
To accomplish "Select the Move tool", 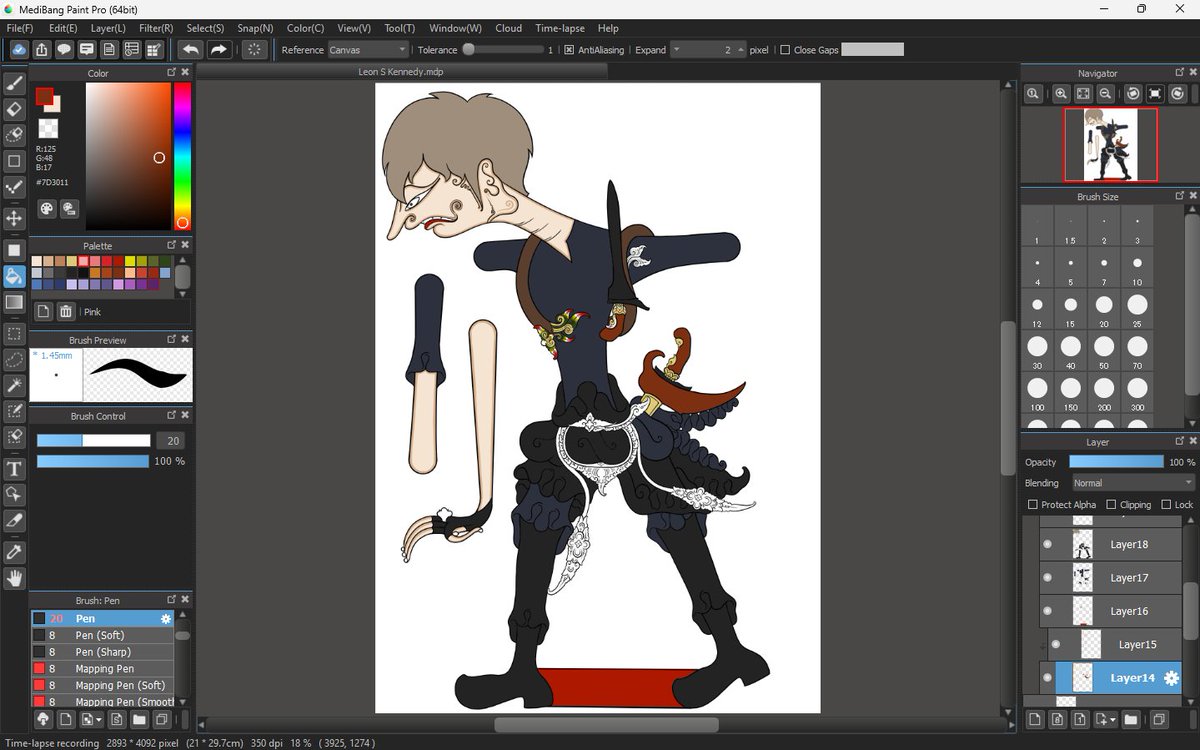I will tap(14, 218).
